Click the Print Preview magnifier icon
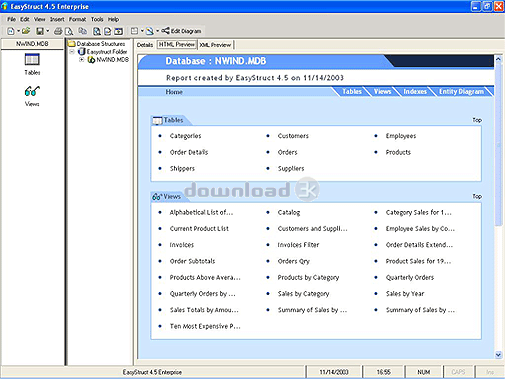This screenshot has width=505, height=379. pos(69,31)
